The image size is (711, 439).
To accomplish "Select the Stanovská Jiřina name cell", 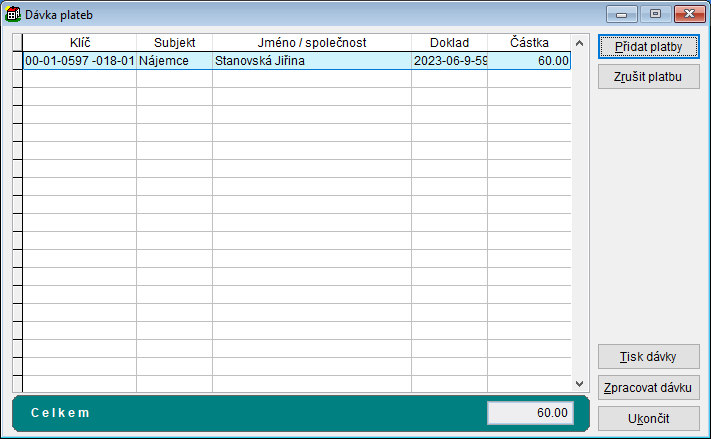I will coord(311,61).
